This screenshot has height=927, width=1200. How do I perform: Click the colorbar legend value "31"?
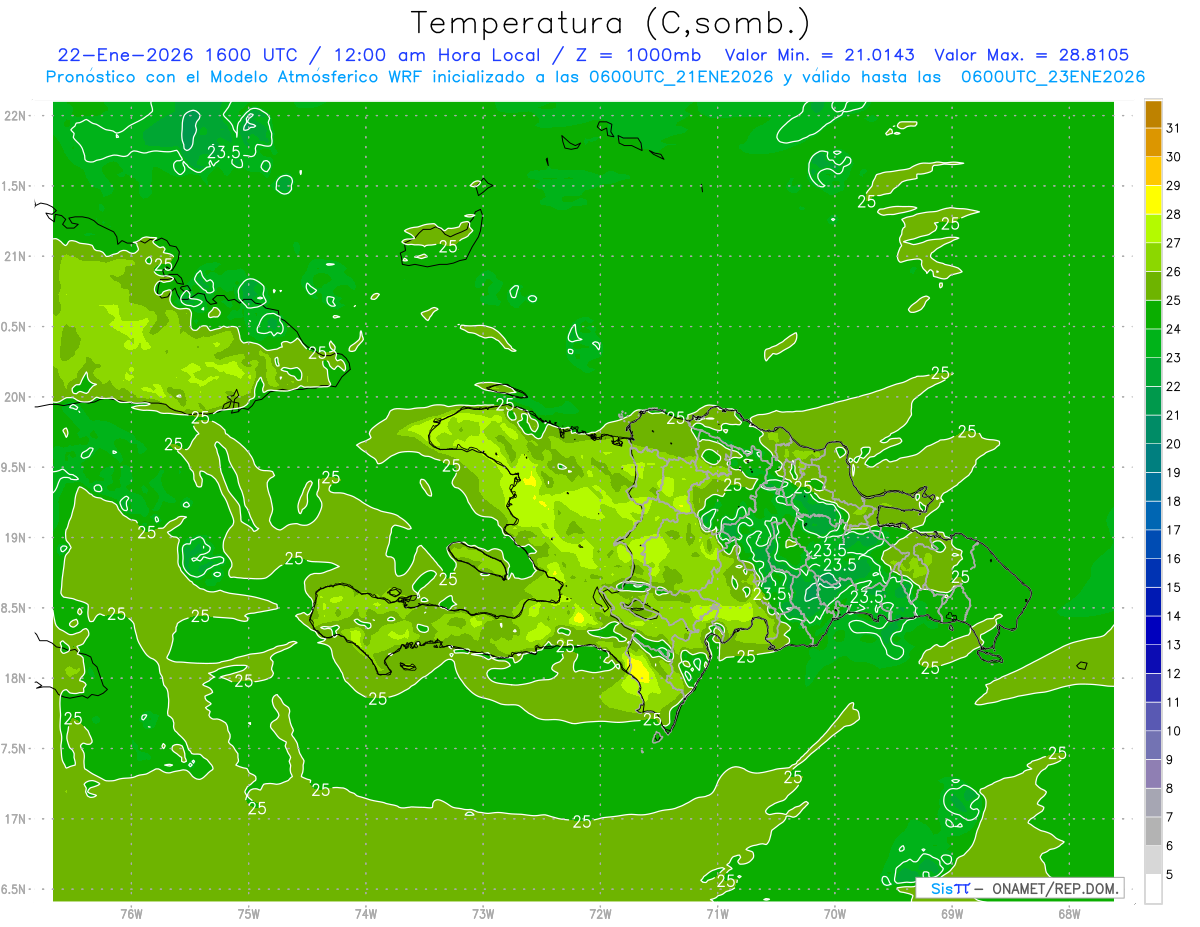coord(1173,127)
